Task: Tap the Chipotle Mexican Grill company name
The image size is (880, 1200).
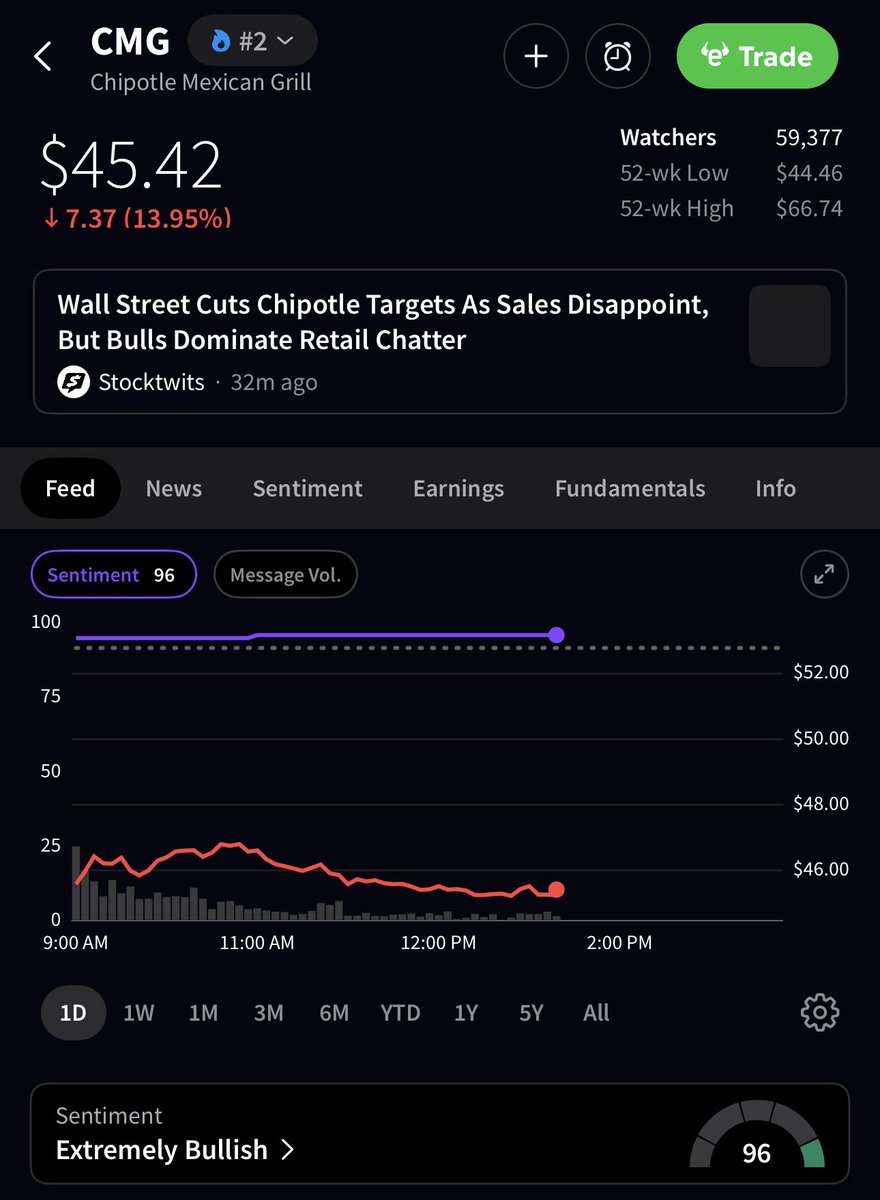Action: pyautogui.click(x=201, y=82)
